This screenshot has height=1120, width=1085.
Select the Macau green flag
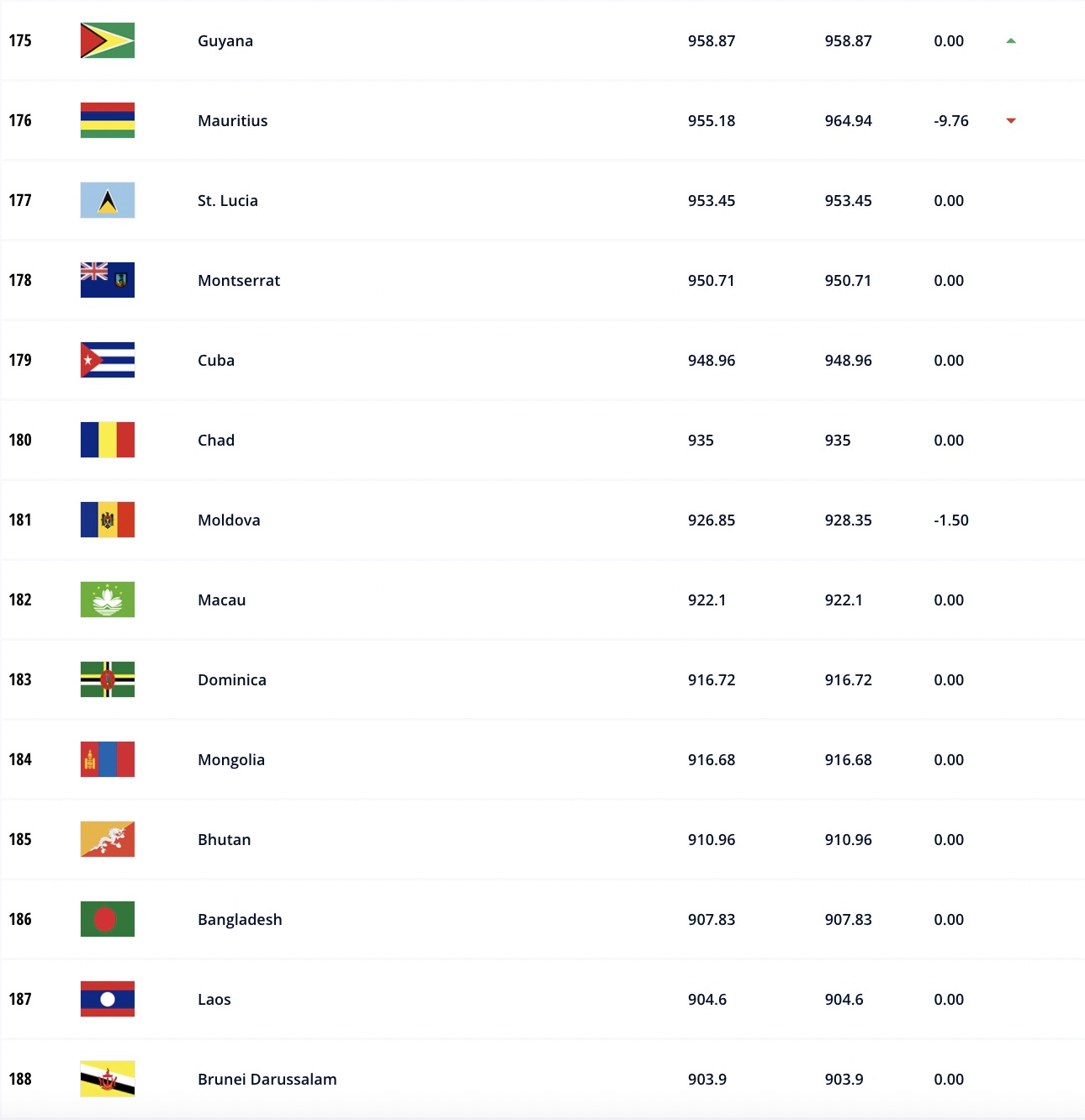[x=108, y=600]
